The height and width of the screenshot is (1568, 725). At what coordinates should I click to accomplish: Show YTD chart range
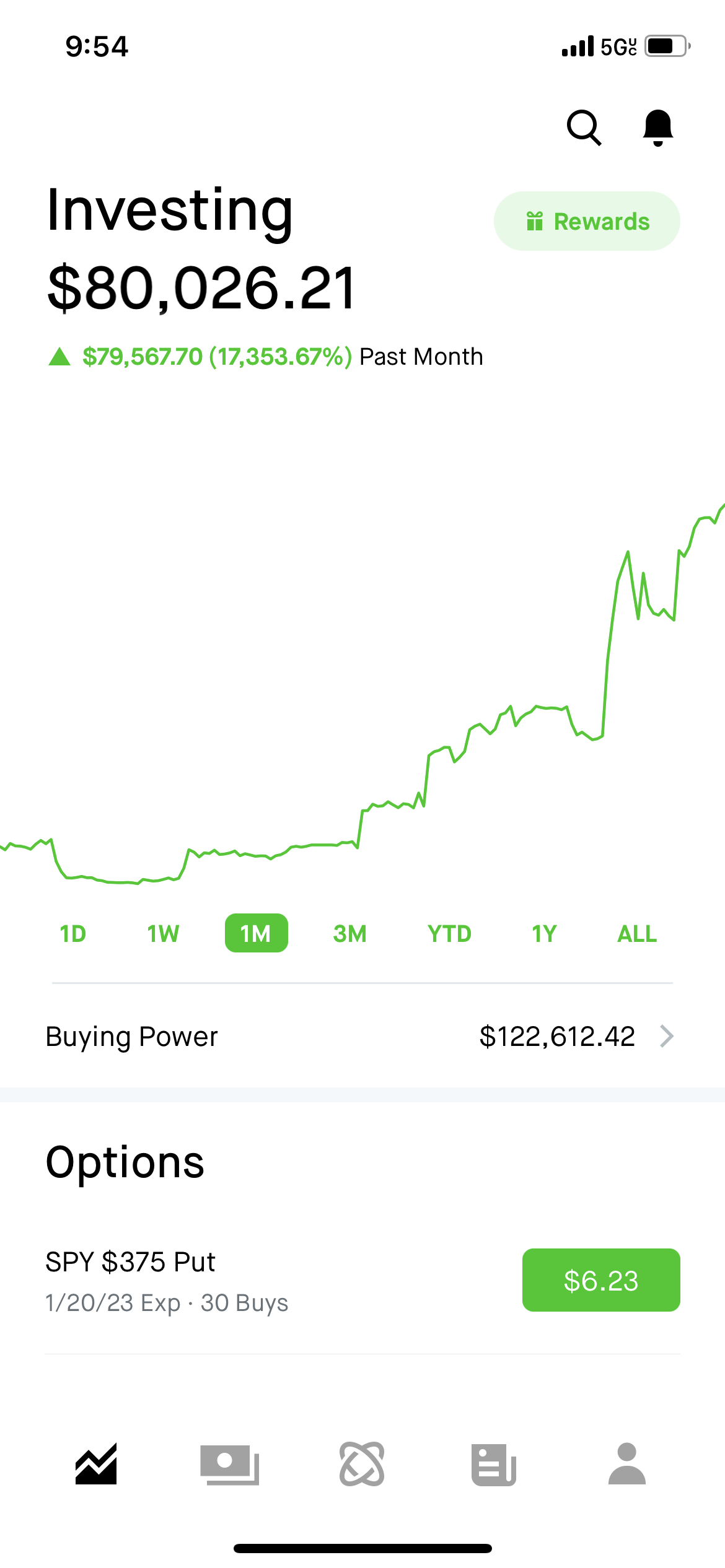click(449, 933)
